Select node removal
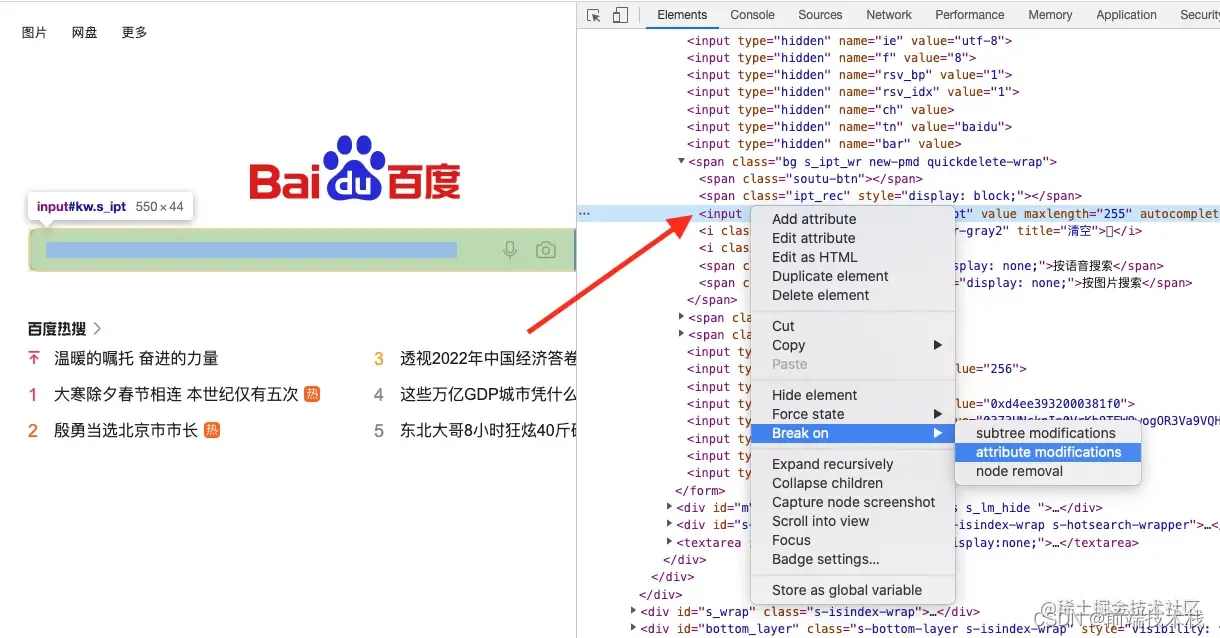 [1047, 471]
